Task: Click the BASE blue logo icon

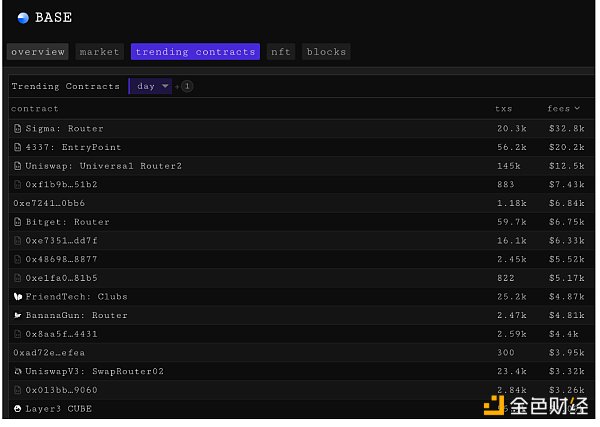Action: (23, 18)
